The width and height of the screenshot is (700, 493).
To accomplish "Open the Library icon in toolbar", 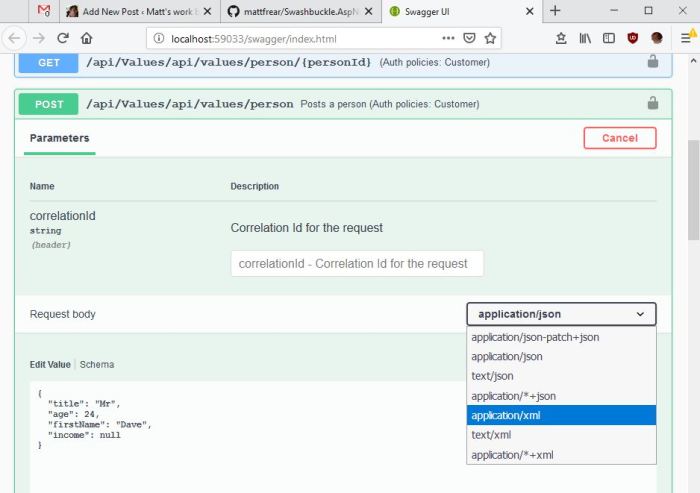I will coord(586,38).
